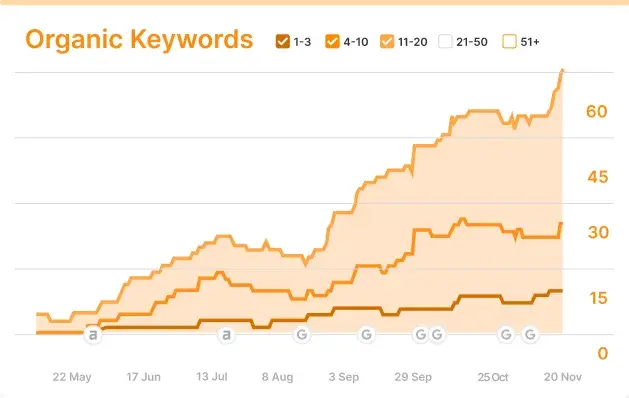Image resolution: width=629 pixels, height=398 pixels.
Task: Click the first 'a' marker near 22 May
Action: (93, 335)
